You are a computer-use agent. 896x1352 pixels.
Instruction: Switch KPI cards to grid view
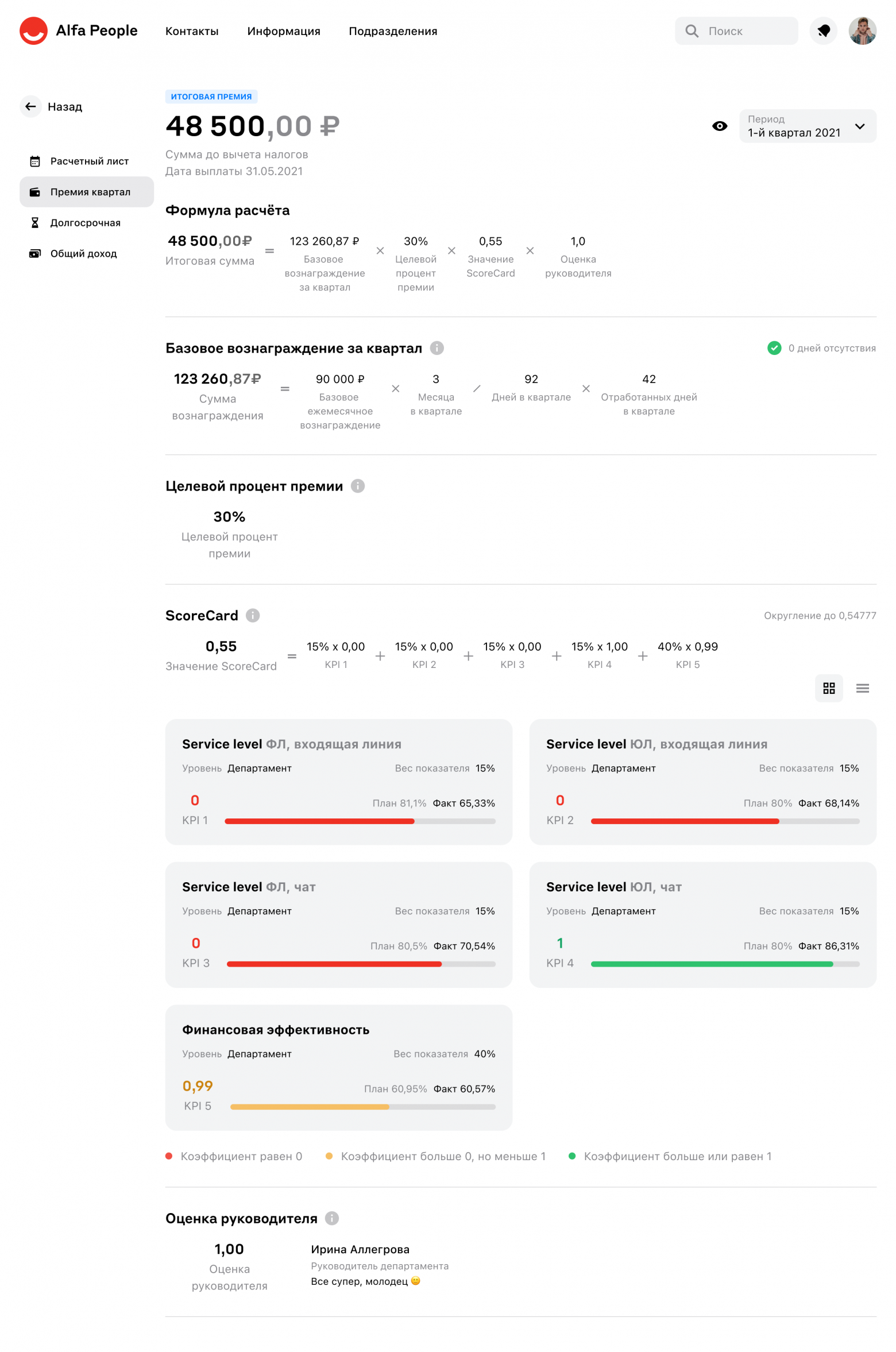(x=828, y=688)
